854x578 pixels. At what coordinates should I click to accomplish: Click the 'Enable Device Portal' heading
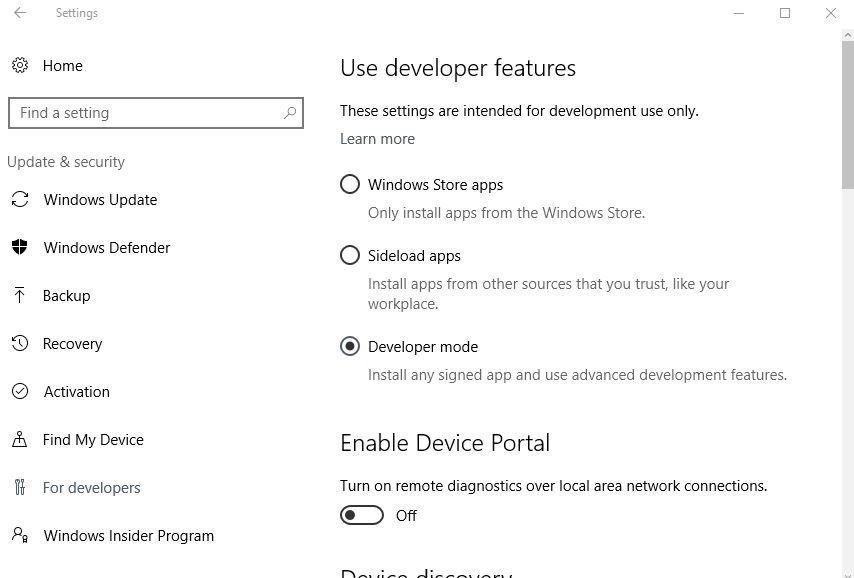click(445, 443)
